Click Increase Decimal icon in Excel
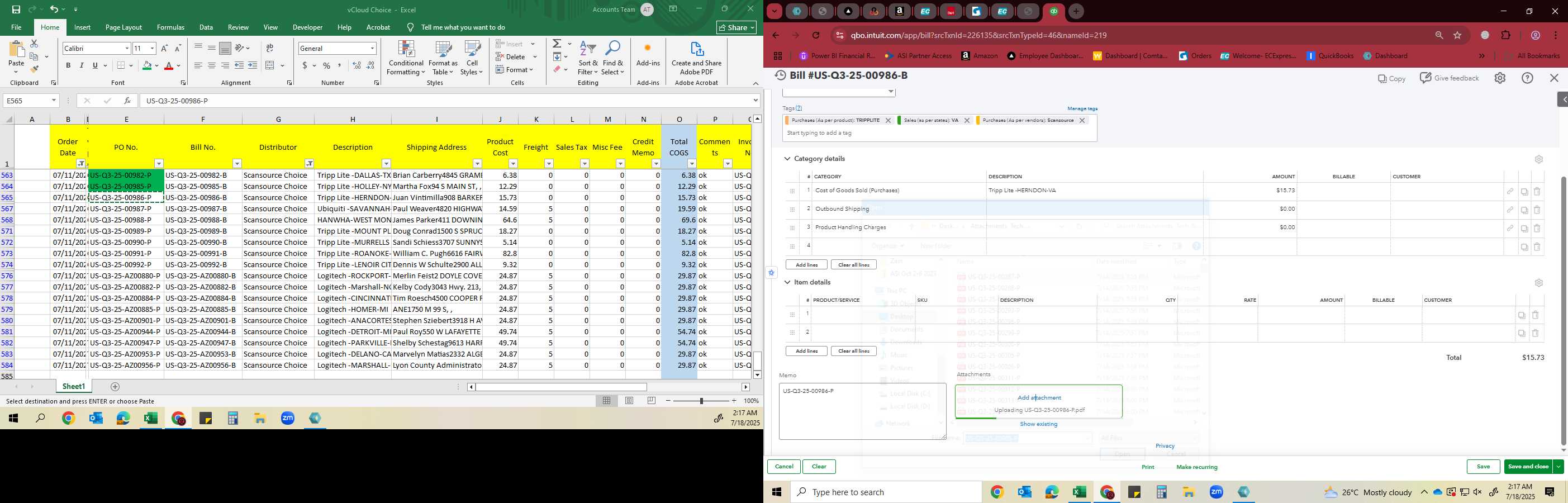This screenshot has height=503, width=1568. point(357,66)
